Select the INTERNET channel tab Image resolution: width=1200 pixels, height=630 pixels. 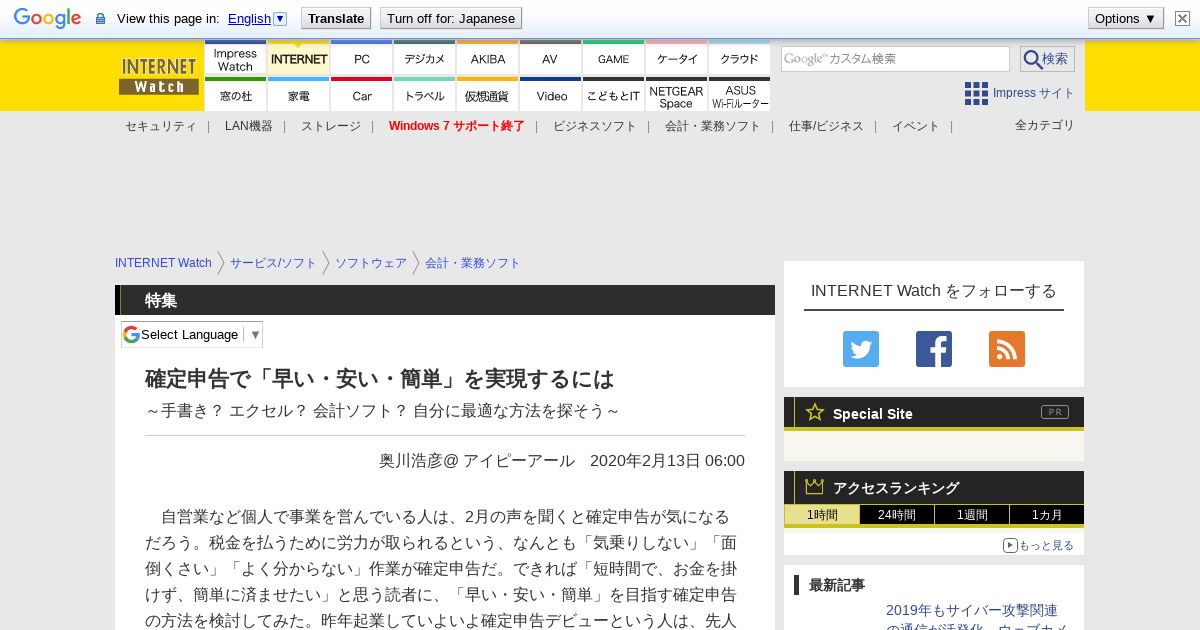pyautogui.click(x=299, y=59)
